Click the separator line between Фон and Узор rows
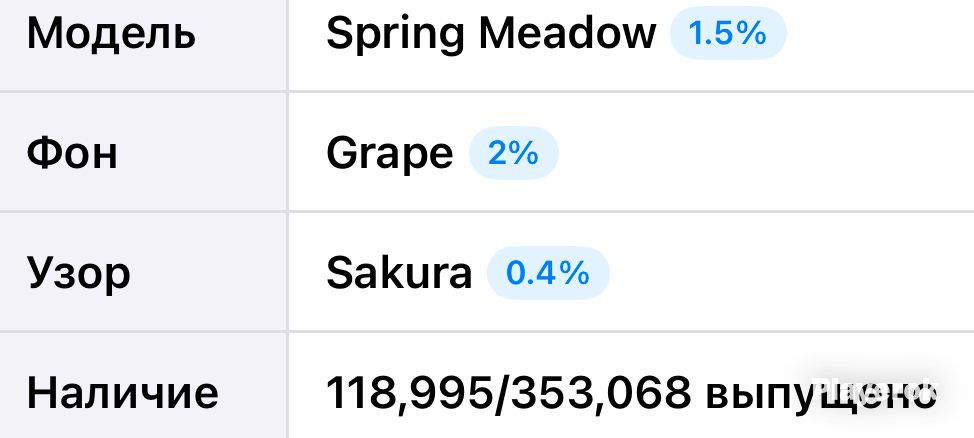 tap(487, 211)
